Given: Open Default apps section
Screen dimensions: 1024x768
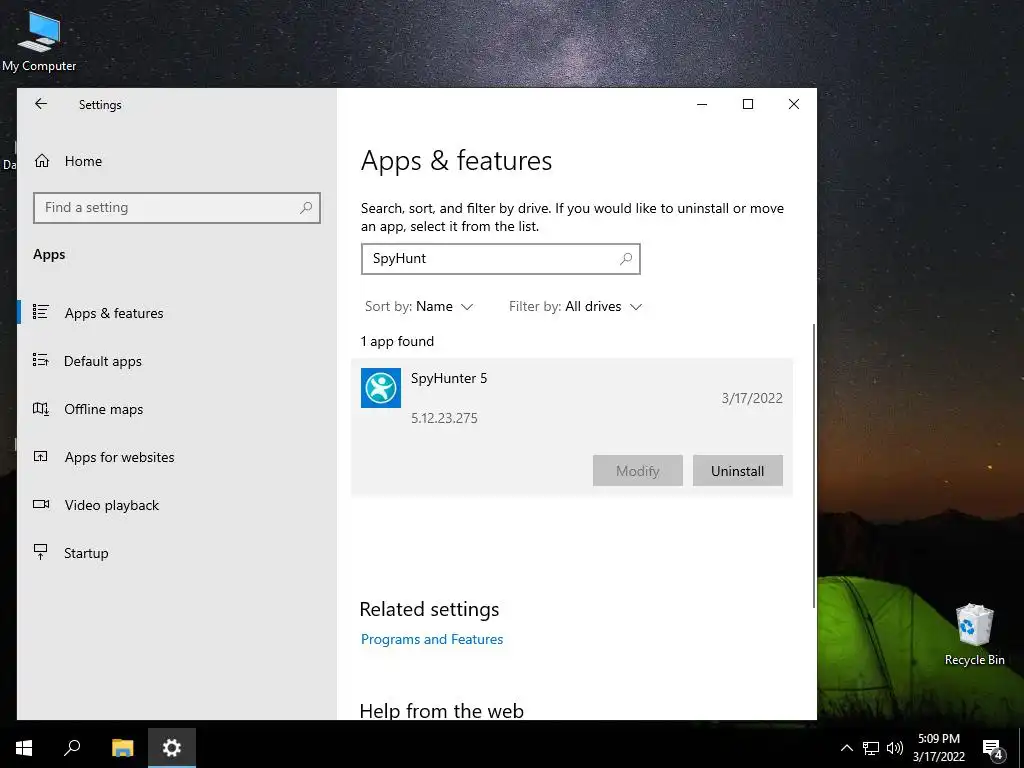Looking at the screenshot, I should pos(103,361).
